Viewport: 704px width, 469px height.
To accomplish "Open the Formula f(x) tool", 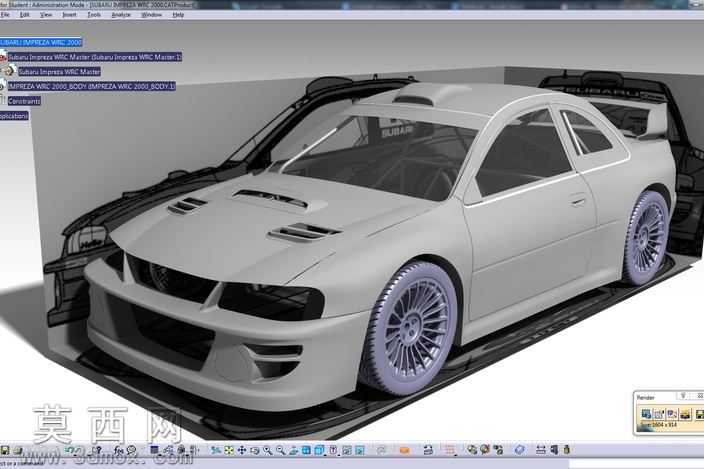I will 118,450.
